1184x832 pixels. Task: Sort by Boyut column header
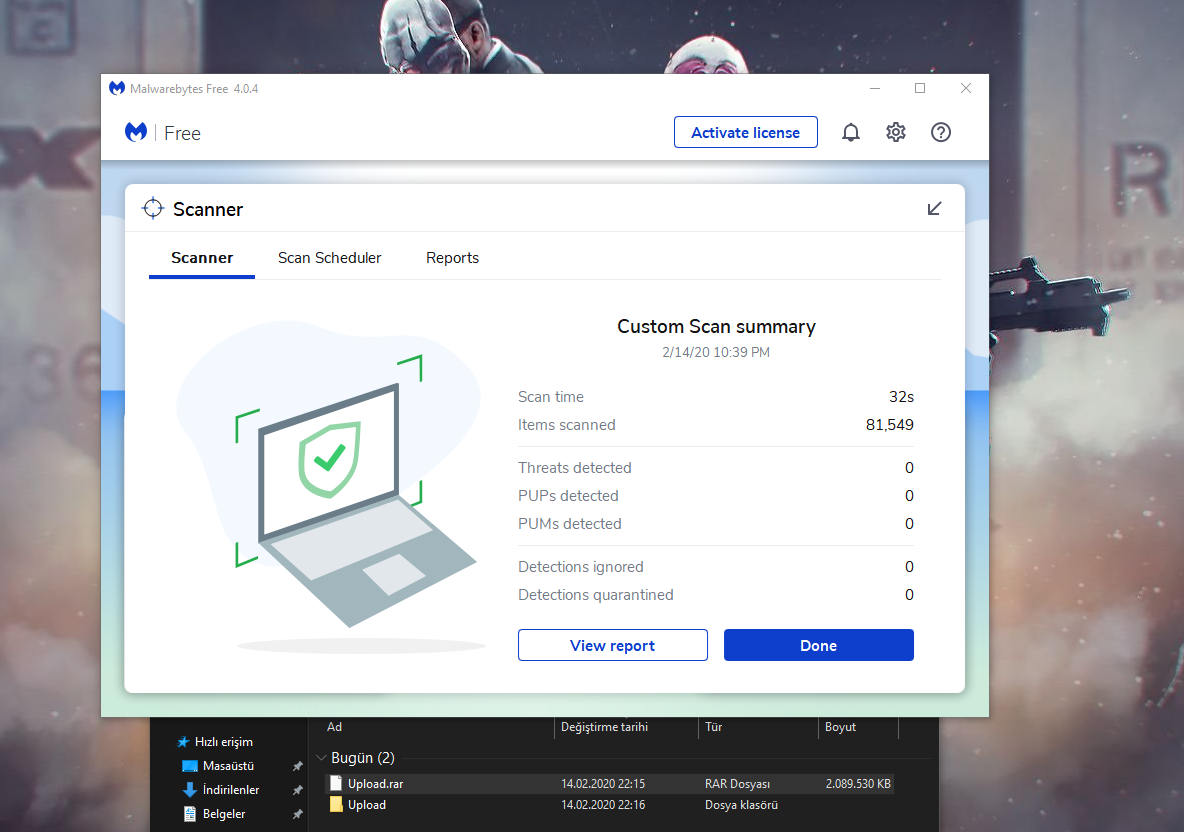pos(840,726)
